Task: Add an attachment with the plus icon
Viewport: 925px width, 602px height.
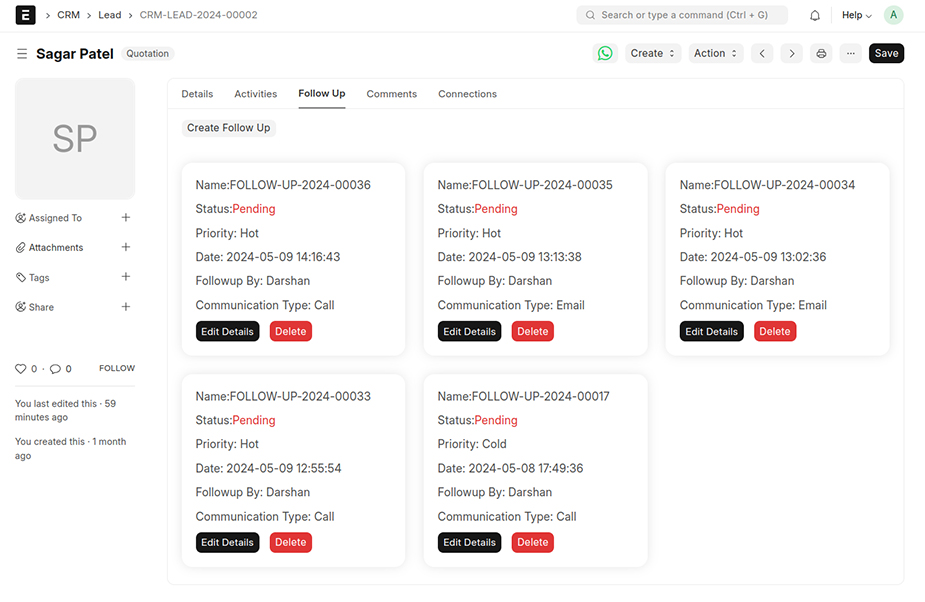Action: 126,247
